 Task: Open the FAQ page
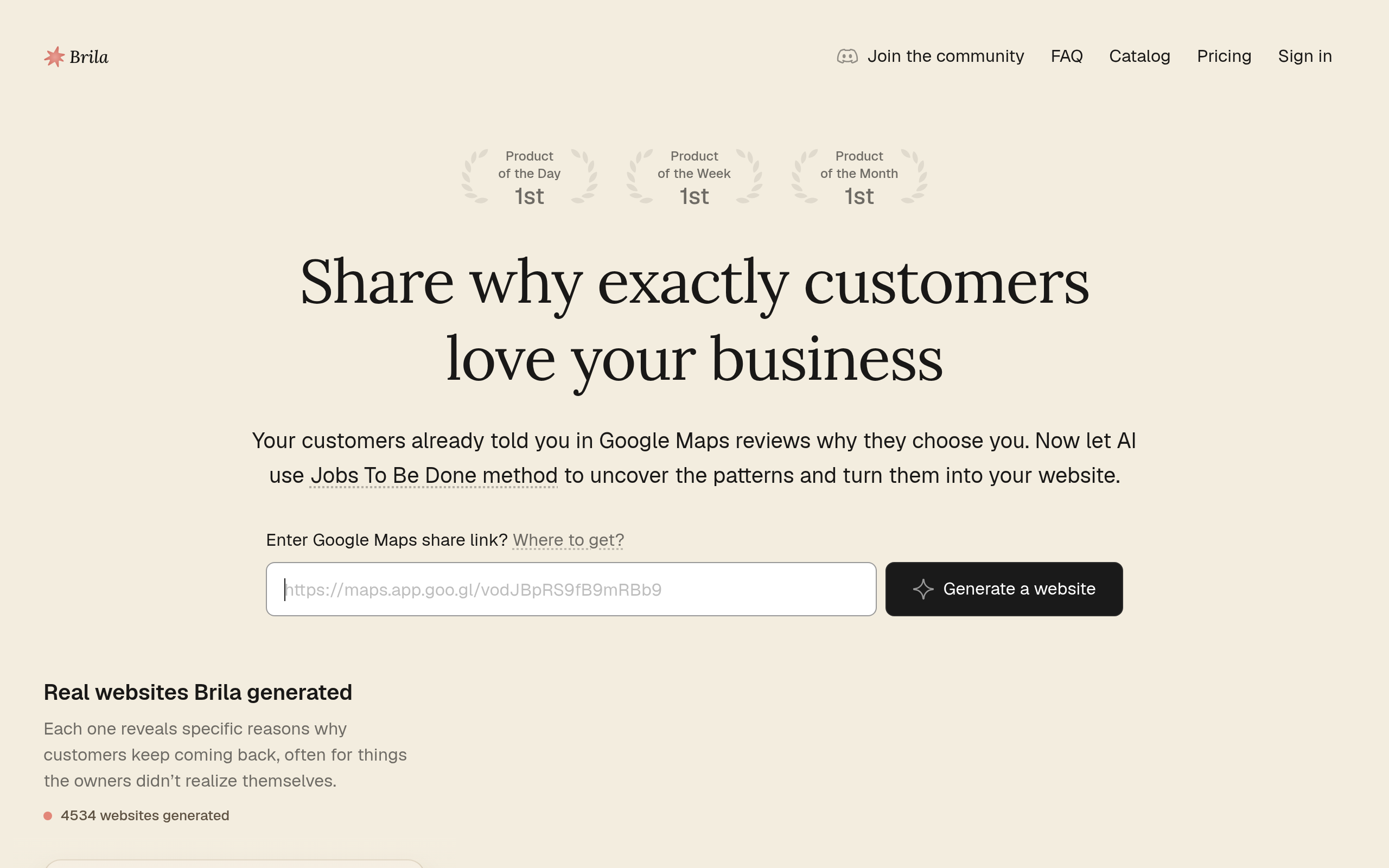tap(1066, 56)
